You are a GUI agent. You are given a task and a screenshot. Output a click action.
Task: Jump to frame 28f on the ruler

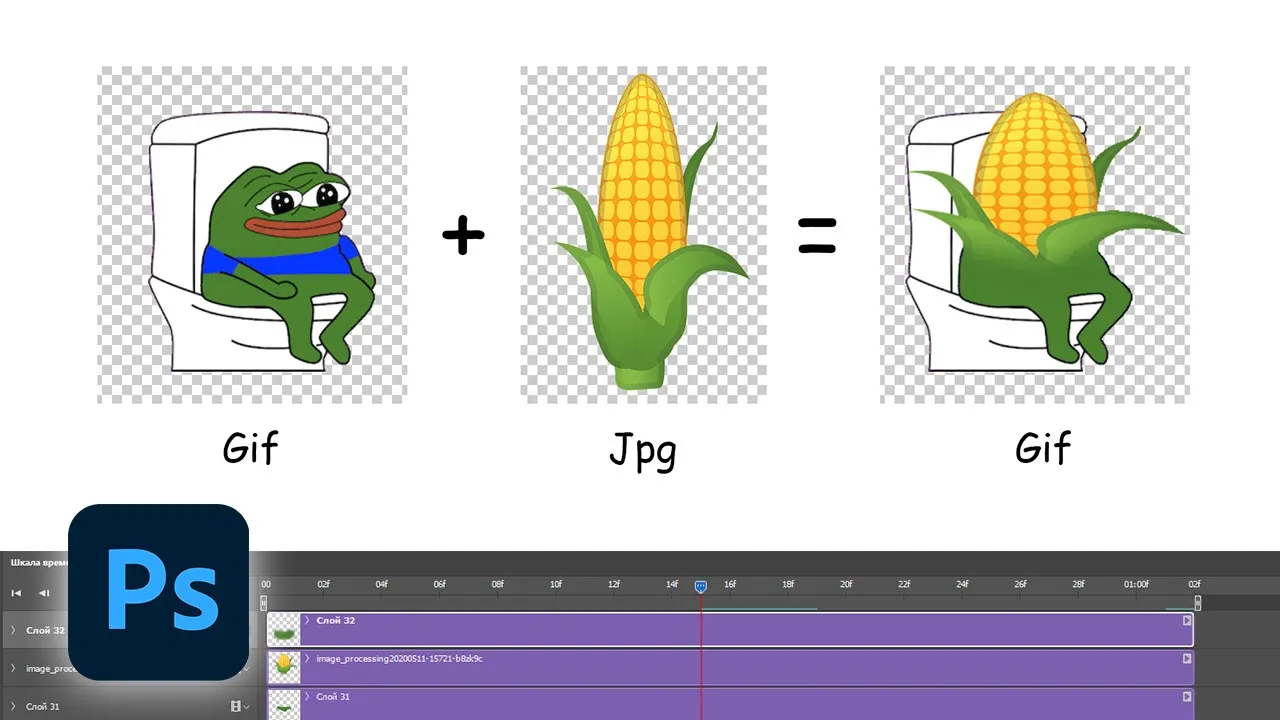tap(1078, 584)
